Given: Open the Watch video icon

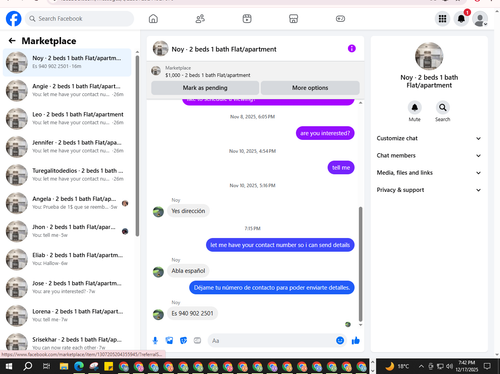Looking at the screenshot, I should [247, 19].
